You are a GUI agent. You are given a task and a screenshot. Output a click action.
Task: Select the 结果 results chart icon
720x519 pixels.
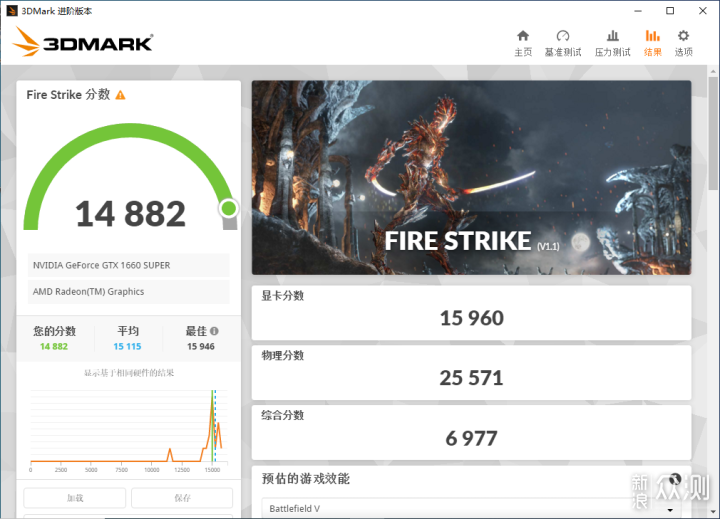coord(652,36)
